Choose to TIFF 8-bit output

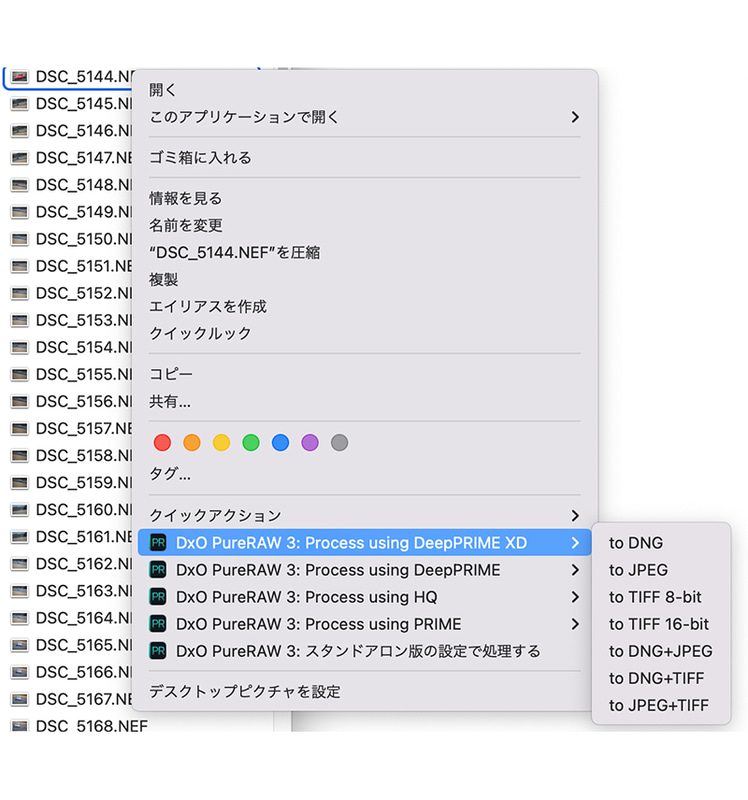(x=655, y=597)
